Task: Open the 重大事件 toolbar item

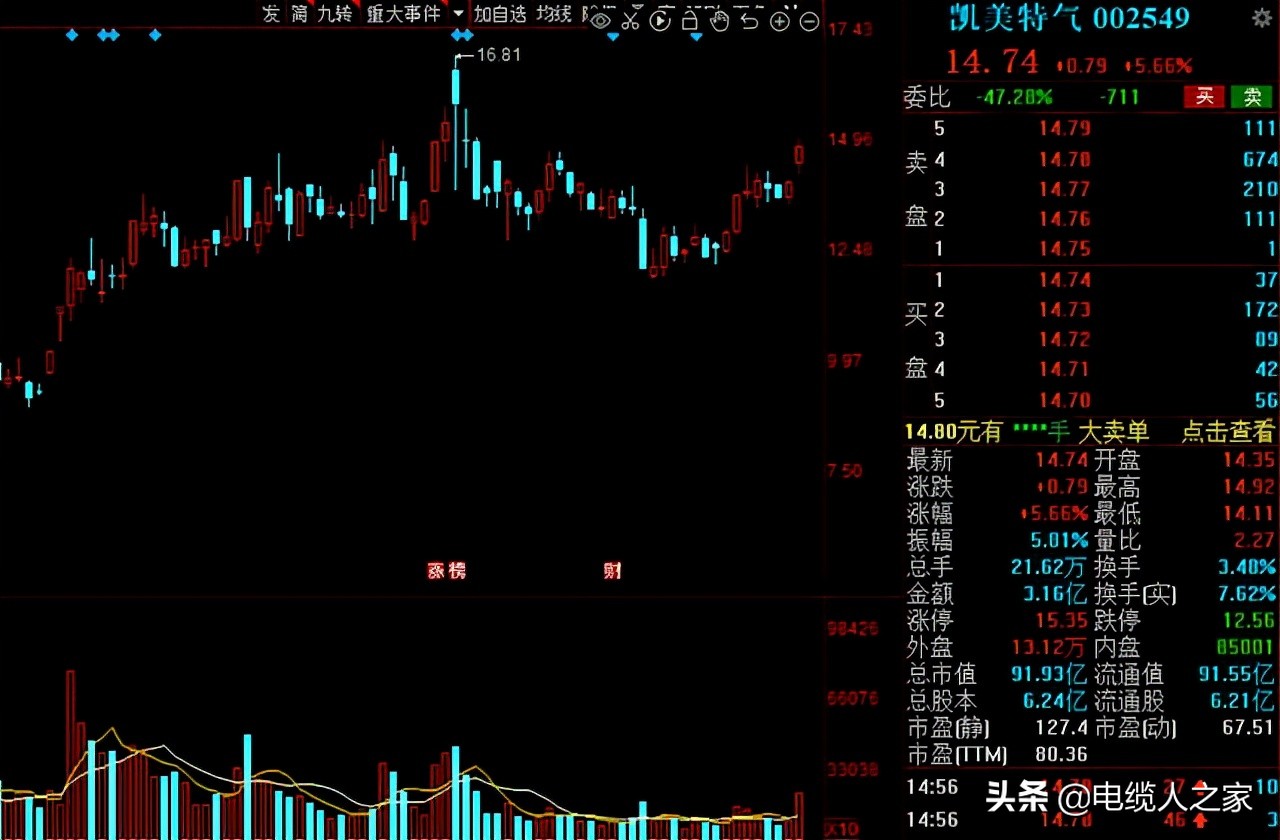Action: (403, 14)
